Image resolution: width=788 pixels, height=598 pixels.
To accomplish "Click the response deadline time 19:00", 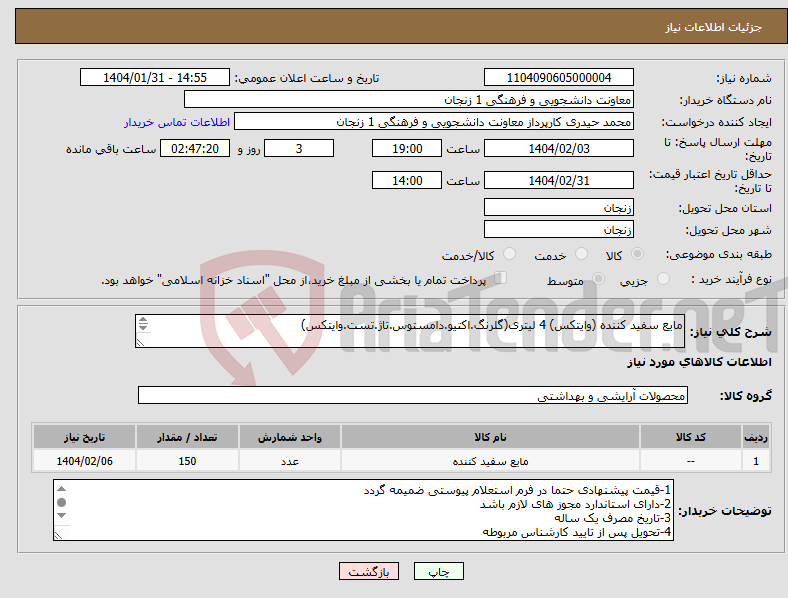I will tap(407, 149).
